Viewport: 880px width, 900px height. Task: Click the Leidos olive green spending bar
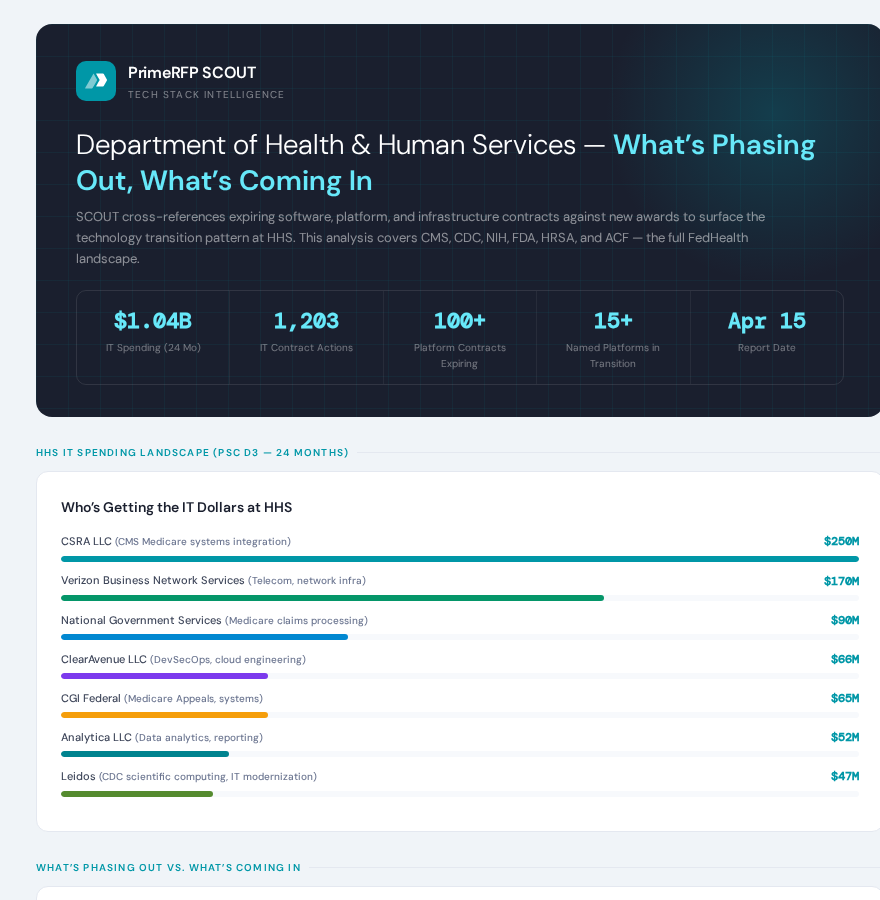(137, 794)
